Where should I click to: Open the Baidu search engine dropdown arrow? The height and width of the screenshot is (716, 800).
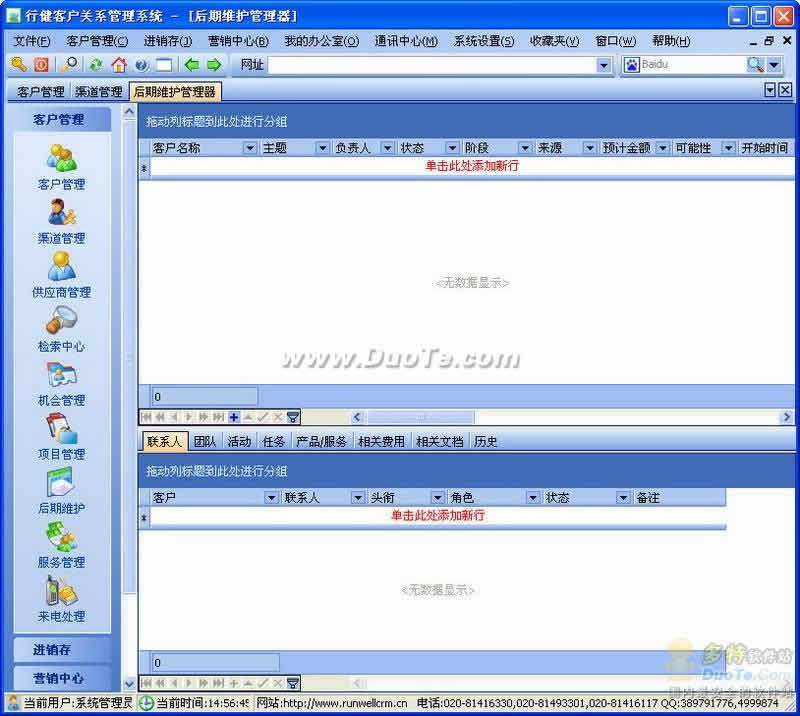coord(774,65)
